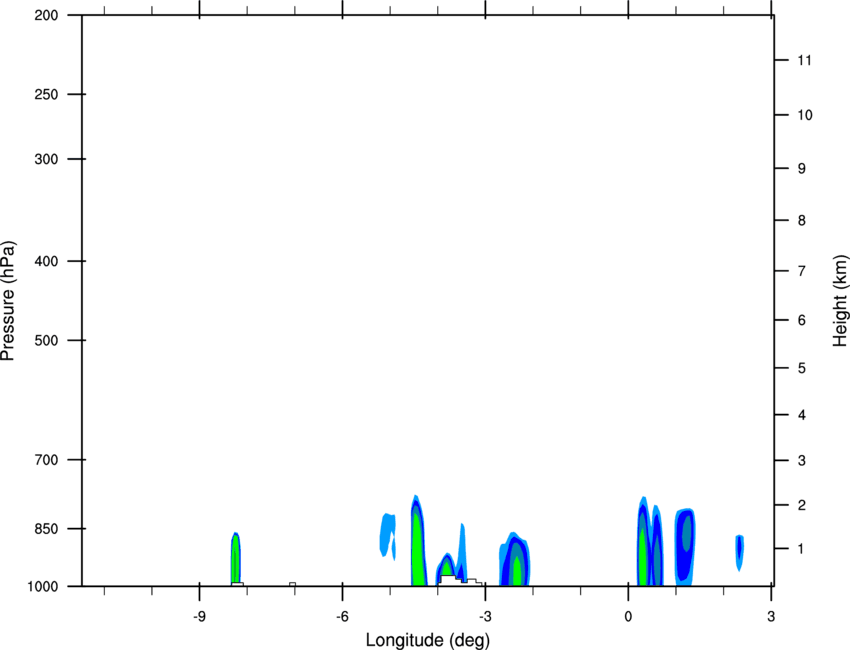This screenshot has height=650, width=850.
Task: Click the tall green plume near longitude -4.5
Action: [418, 540]
